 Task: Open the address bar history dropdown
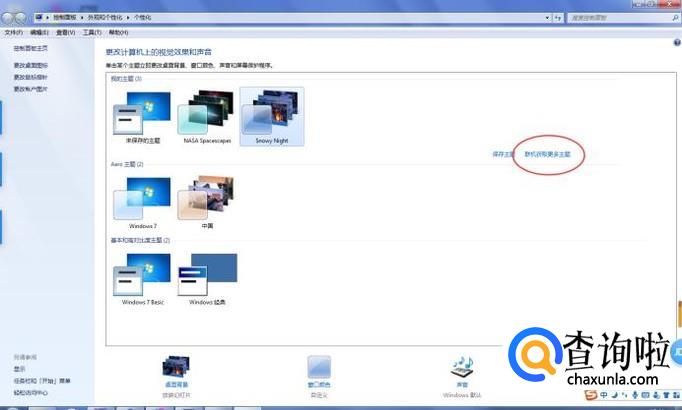pyautogui.click(x=547, y=18)
